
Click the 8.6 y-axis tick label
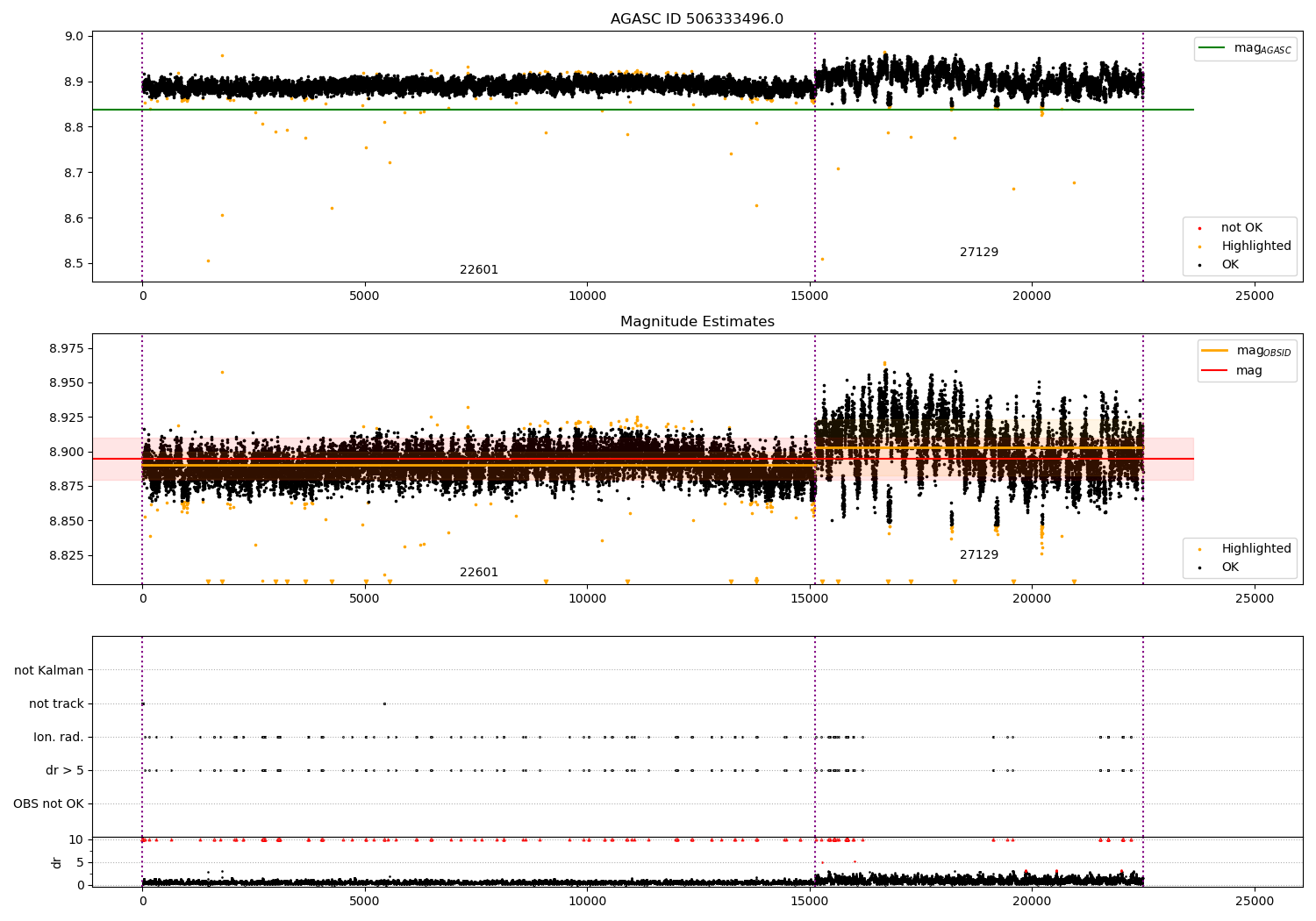pos(74,218)
